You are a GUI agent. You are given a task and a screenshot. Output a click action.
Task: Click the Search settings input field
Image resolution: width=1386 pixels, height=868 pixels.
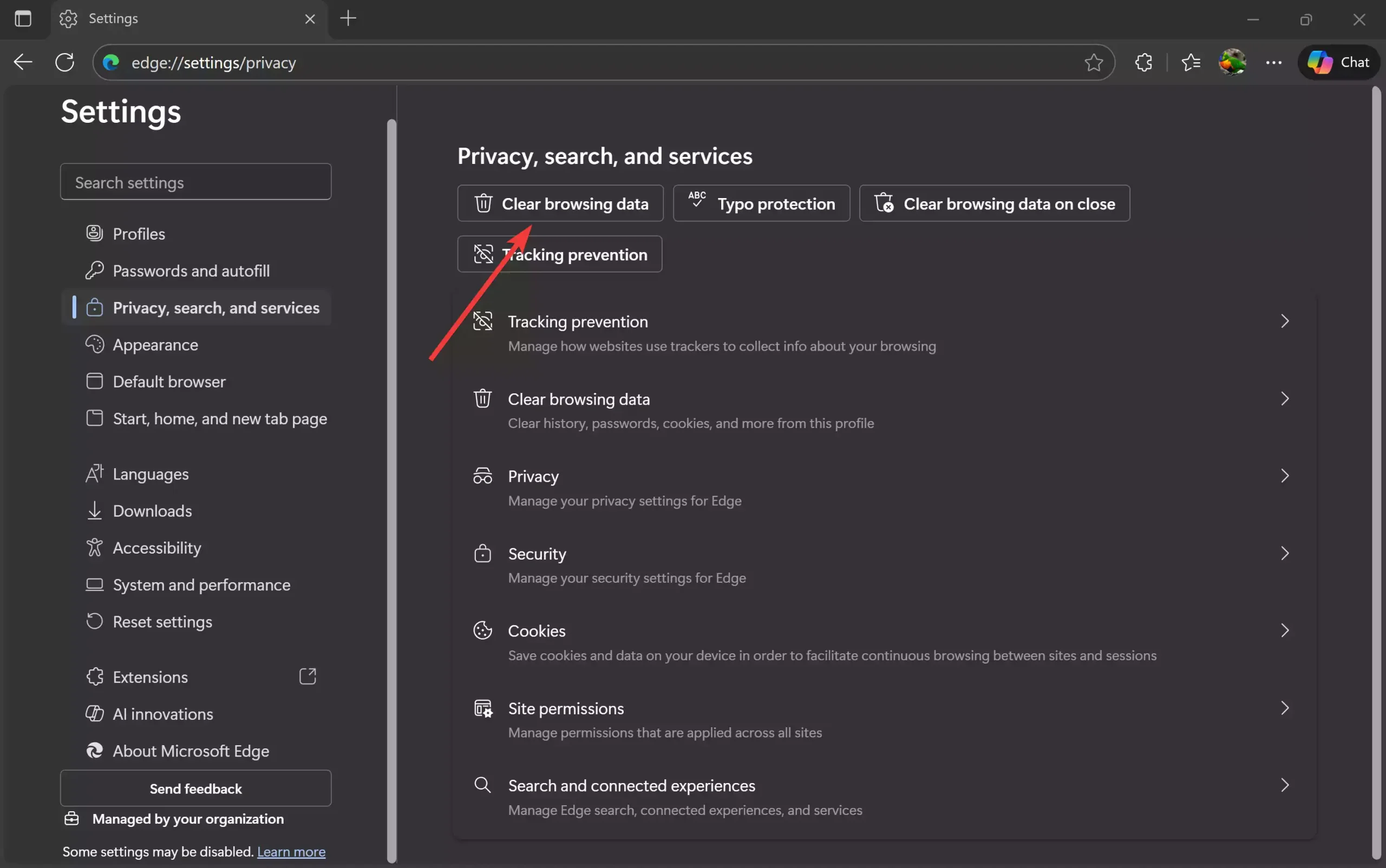(195, 182)
